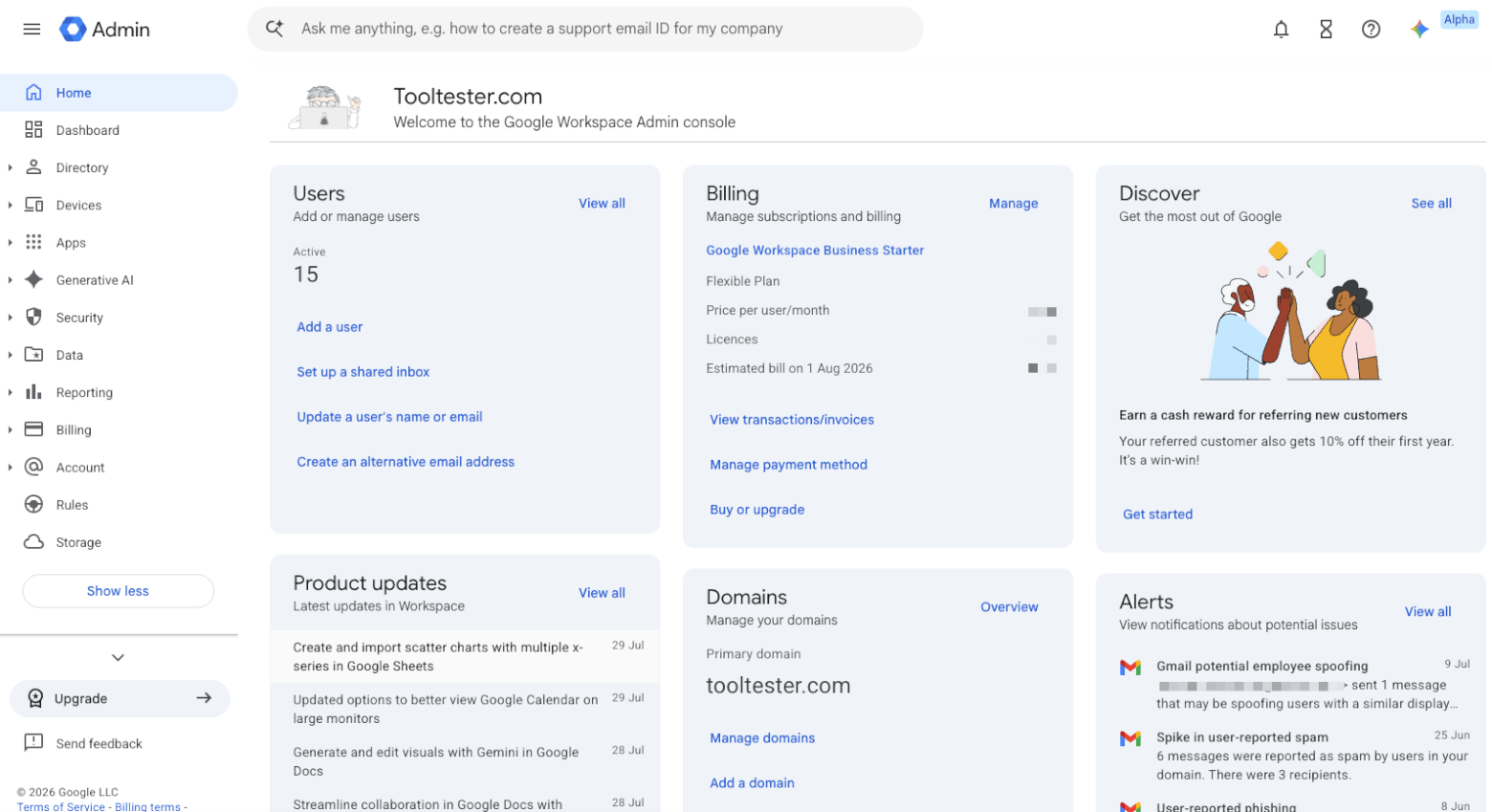The height and width of the screenshot is (812, 1492).
Task: Open scatter charts product update
Action: [x=465, y=656]
